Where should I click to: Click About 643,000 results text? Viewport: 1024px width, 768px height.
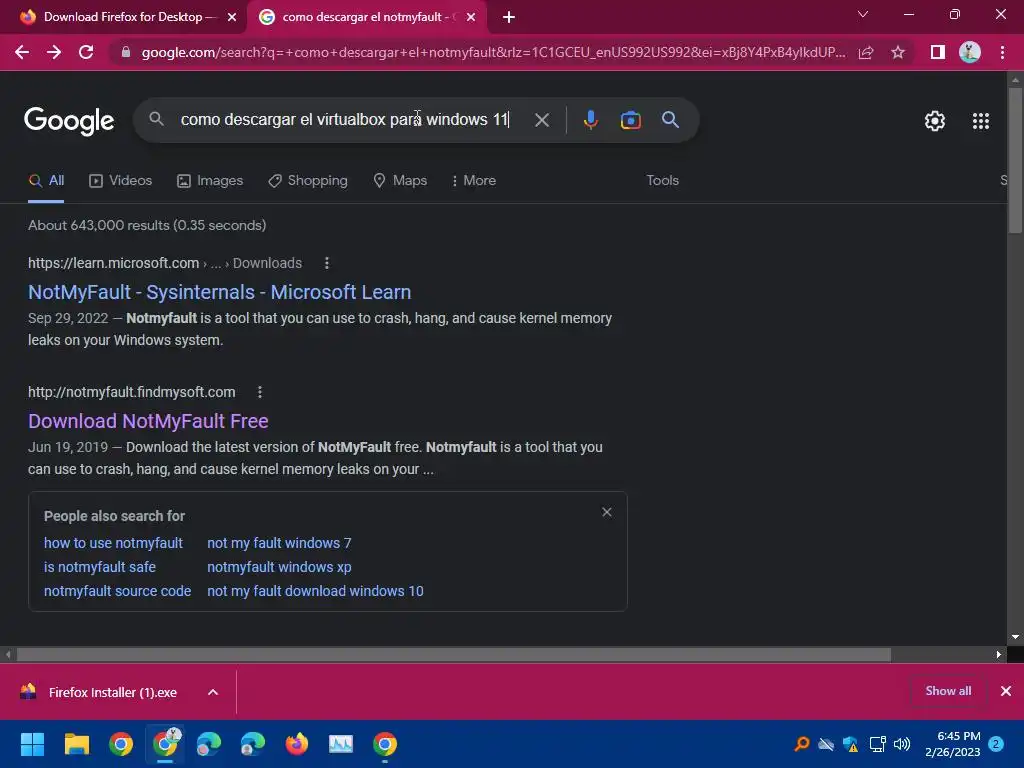[147, 225]
